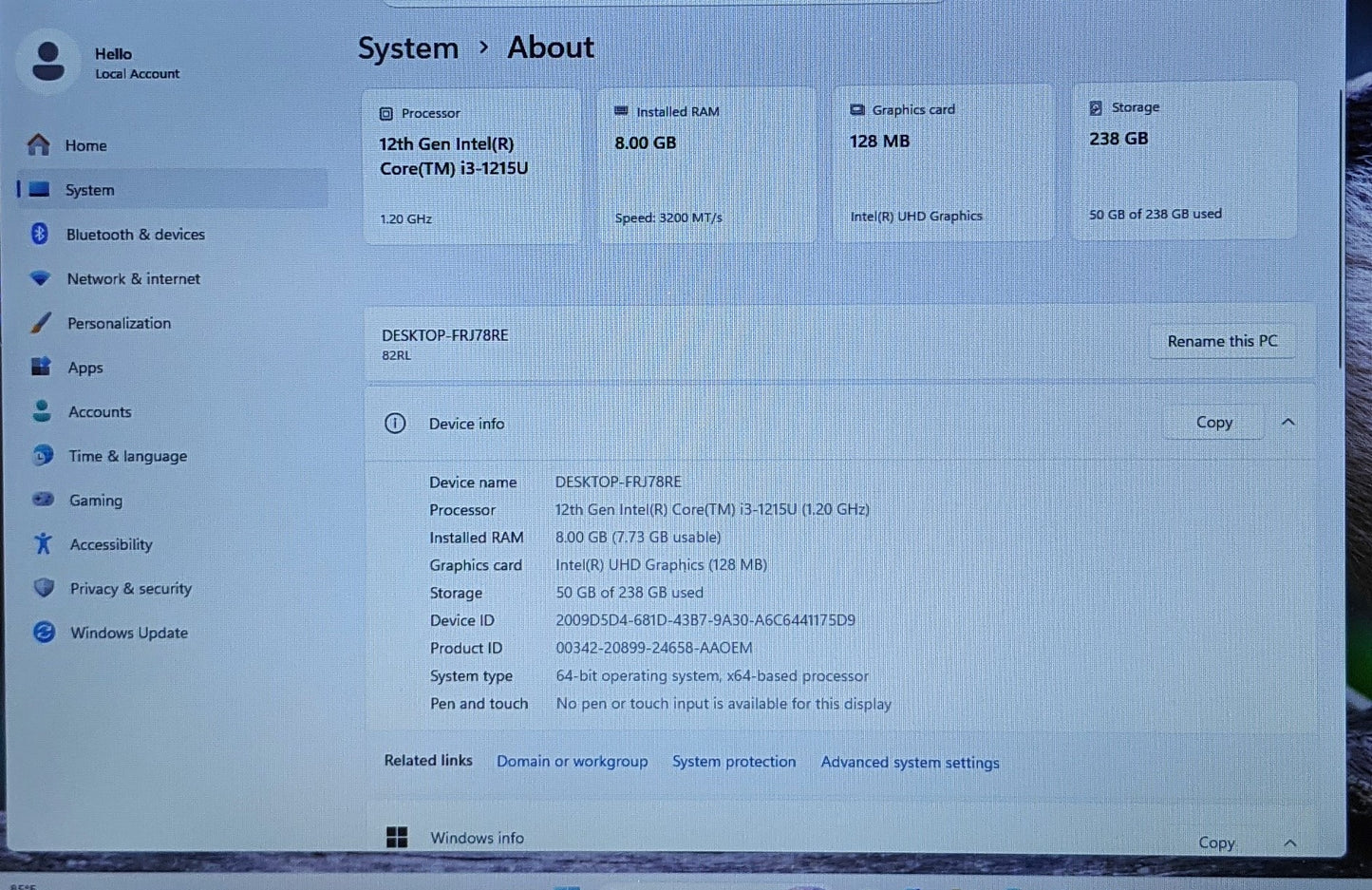Image resolution: width=1372 pixels, height=890 pixels.
Task: Click the Processor card chip icon
Action: point(385,114)
